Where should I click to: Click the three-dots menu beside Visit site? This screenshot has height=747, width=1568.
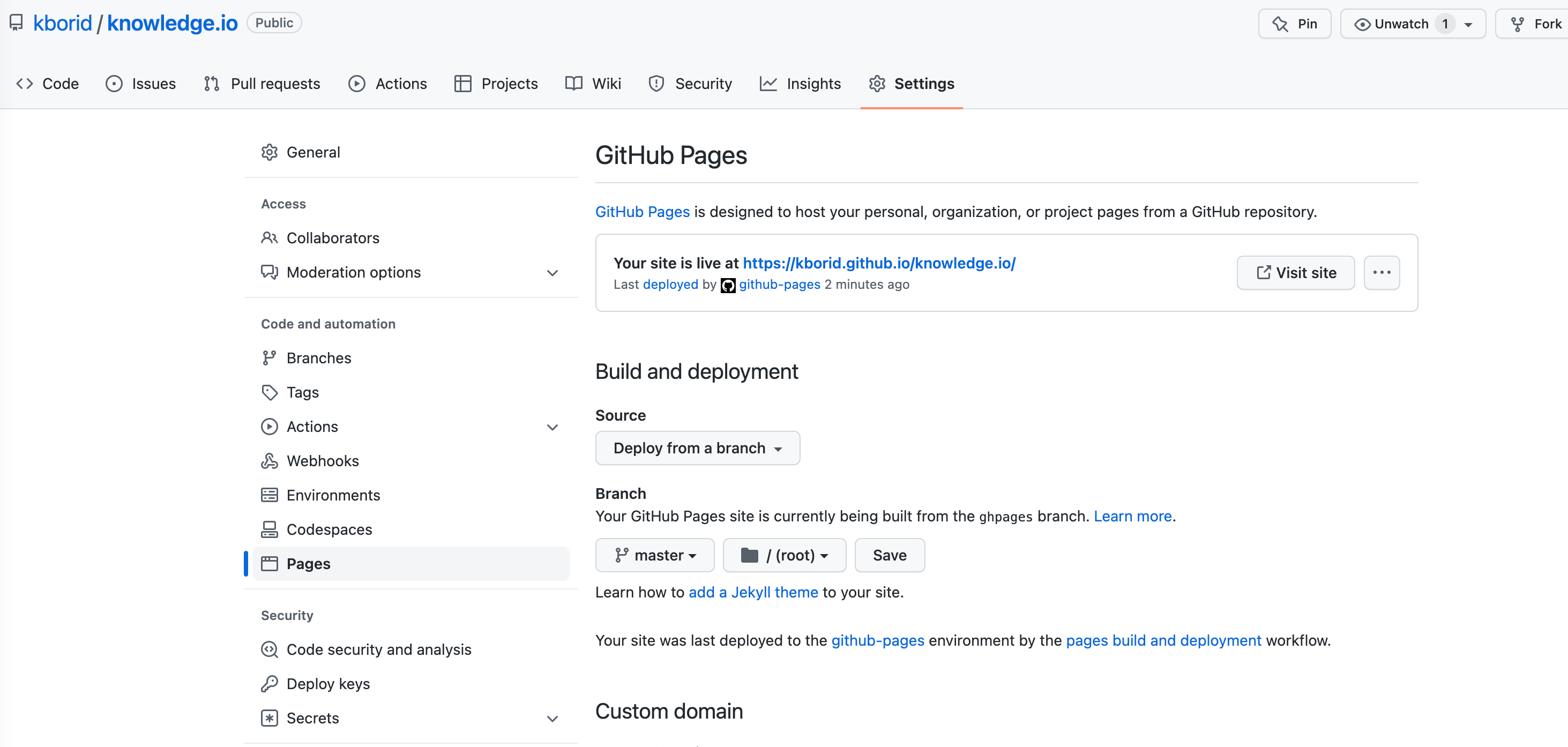click(x=1380, y=272)
